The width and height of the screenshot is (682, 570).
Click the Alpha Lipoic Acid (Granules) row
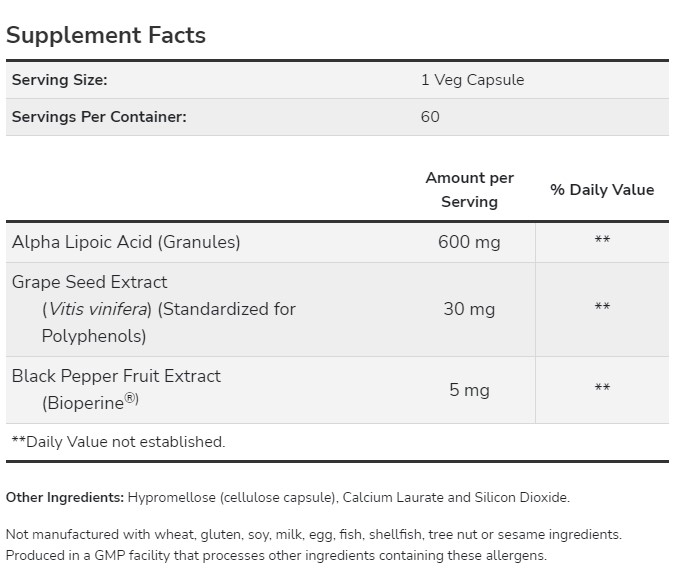126,242
